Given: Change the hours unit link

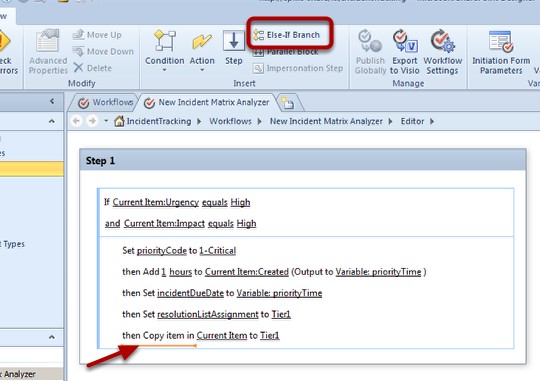Looking at the screenshot, I should point(180,272).
